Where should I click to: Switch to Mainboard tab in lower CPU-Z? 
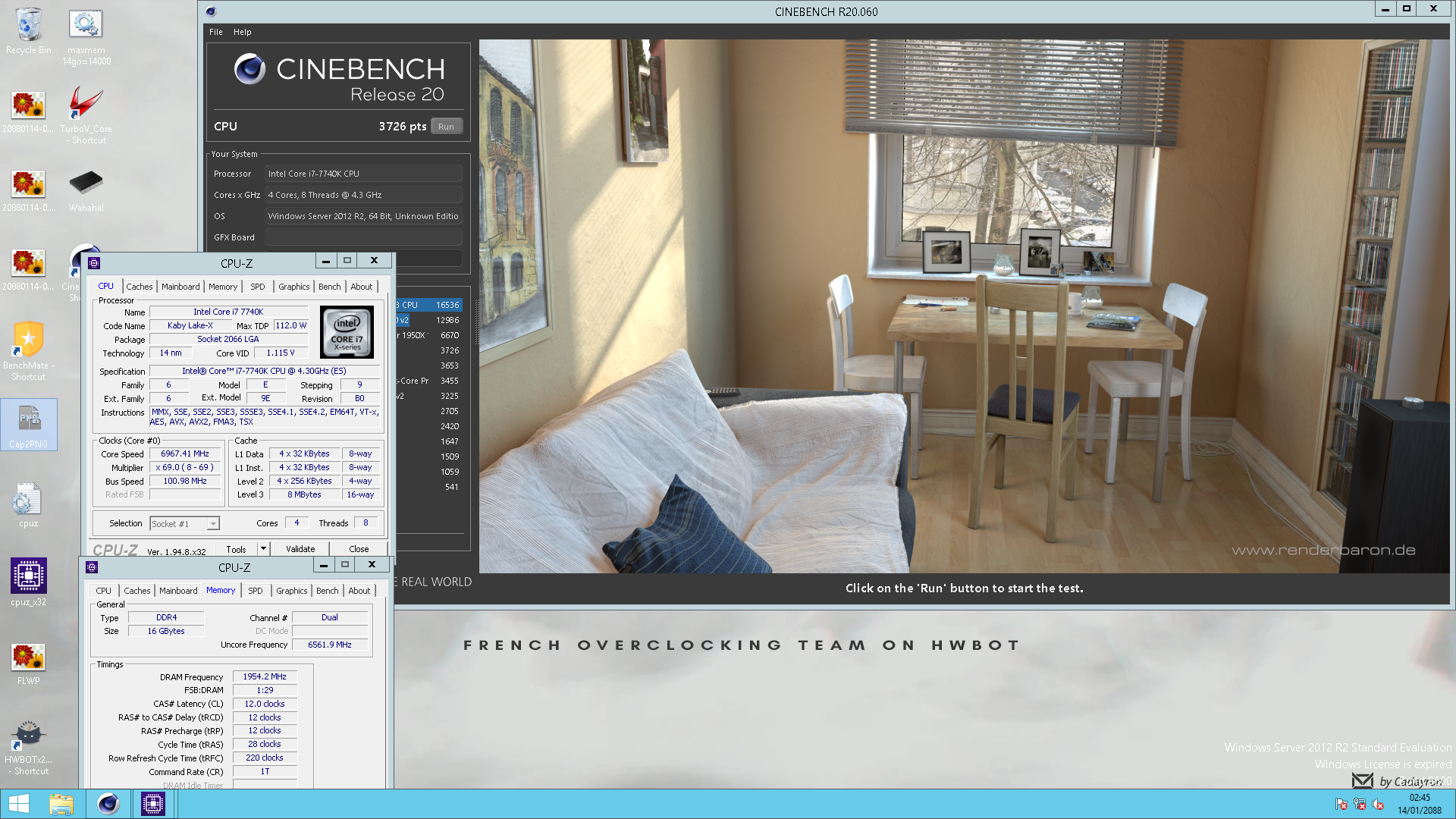178,591
